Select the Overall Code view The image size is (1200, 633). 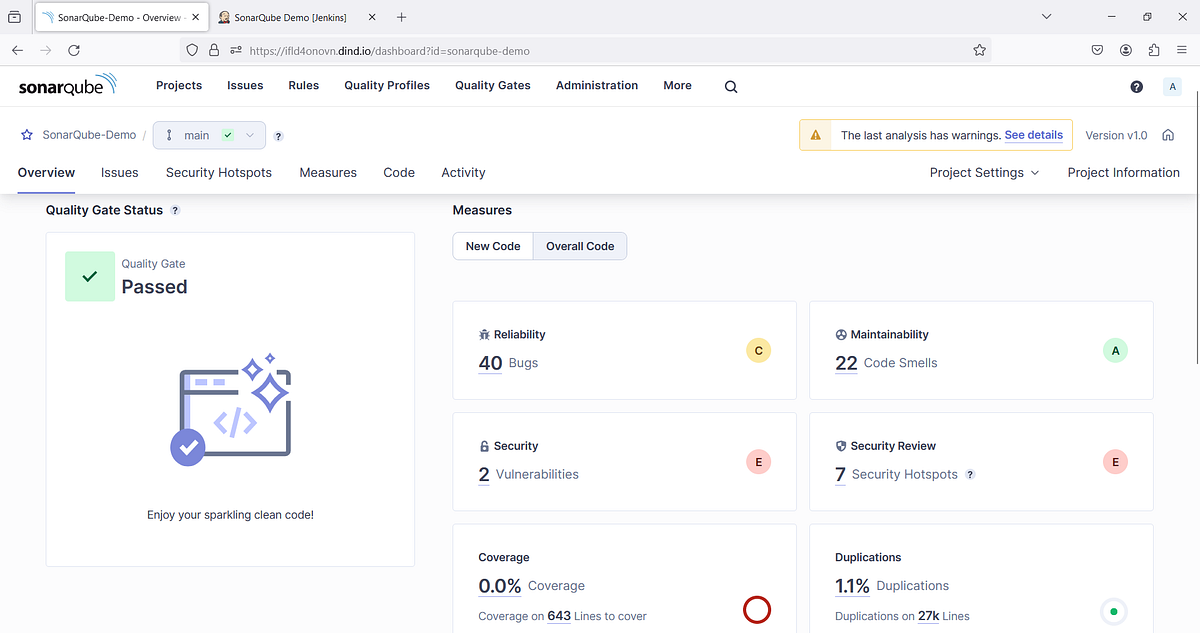click(x=580, y=245)
